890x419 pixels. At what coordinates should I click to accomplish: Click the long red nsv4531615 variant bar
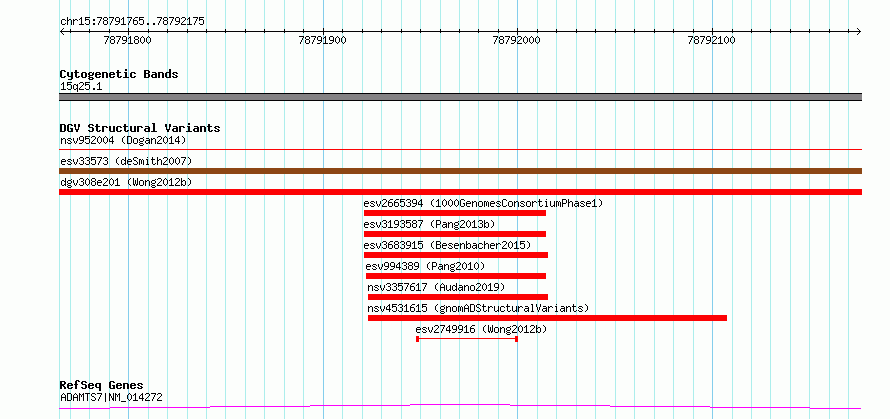pyautogui.click(x=547, y=318)
